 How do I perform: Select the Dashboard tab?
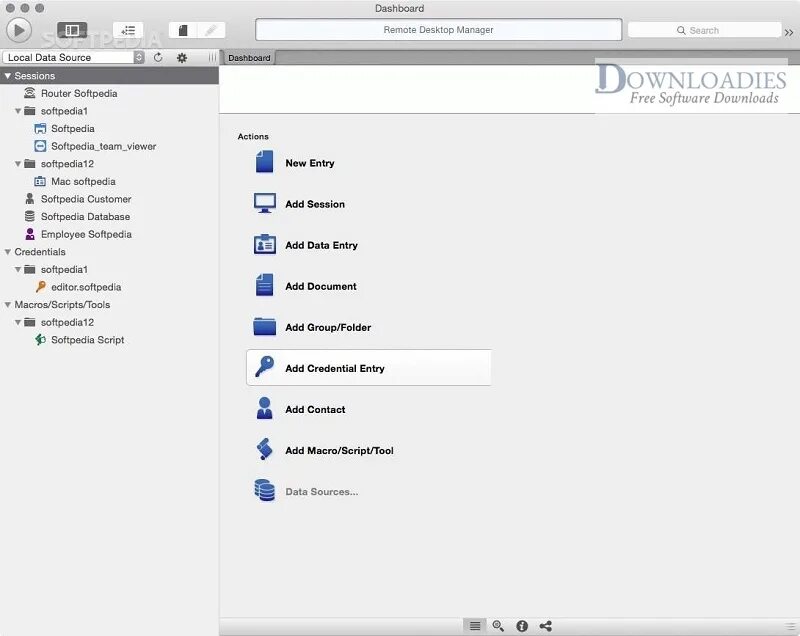click(249, 58)
